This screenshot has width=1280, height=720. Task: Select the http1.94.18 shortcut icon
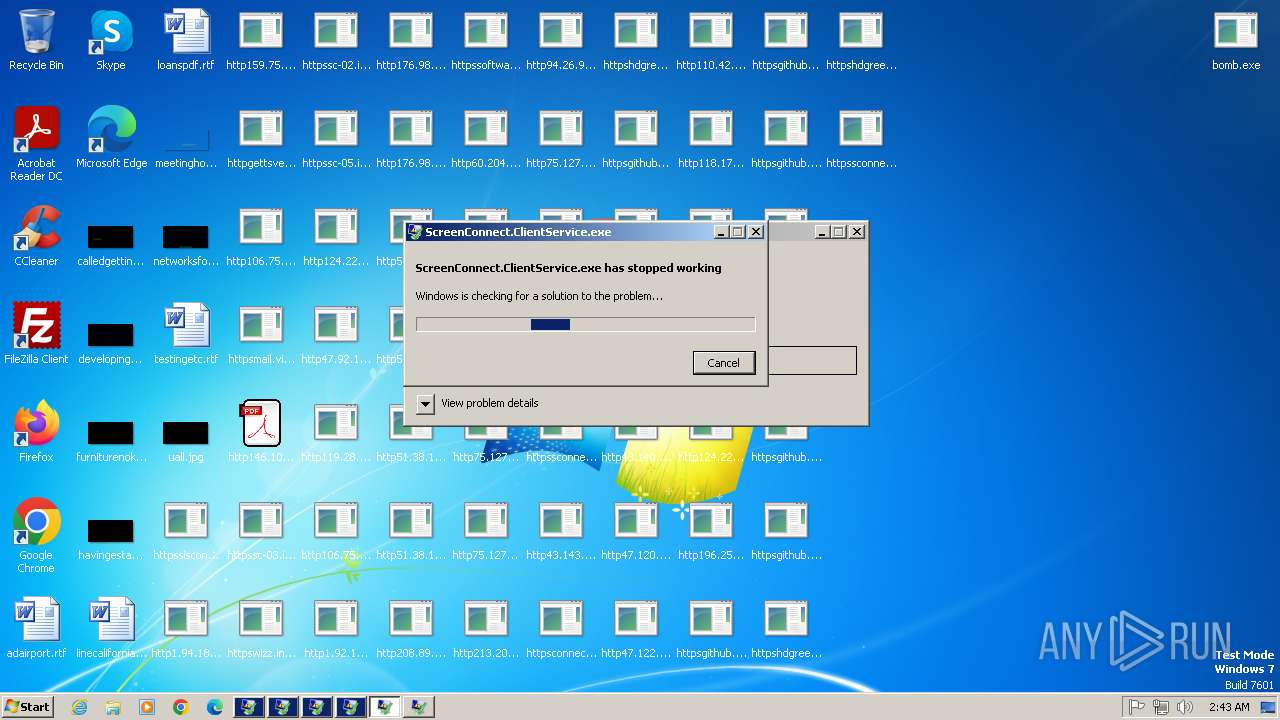[x=186, y=628]
